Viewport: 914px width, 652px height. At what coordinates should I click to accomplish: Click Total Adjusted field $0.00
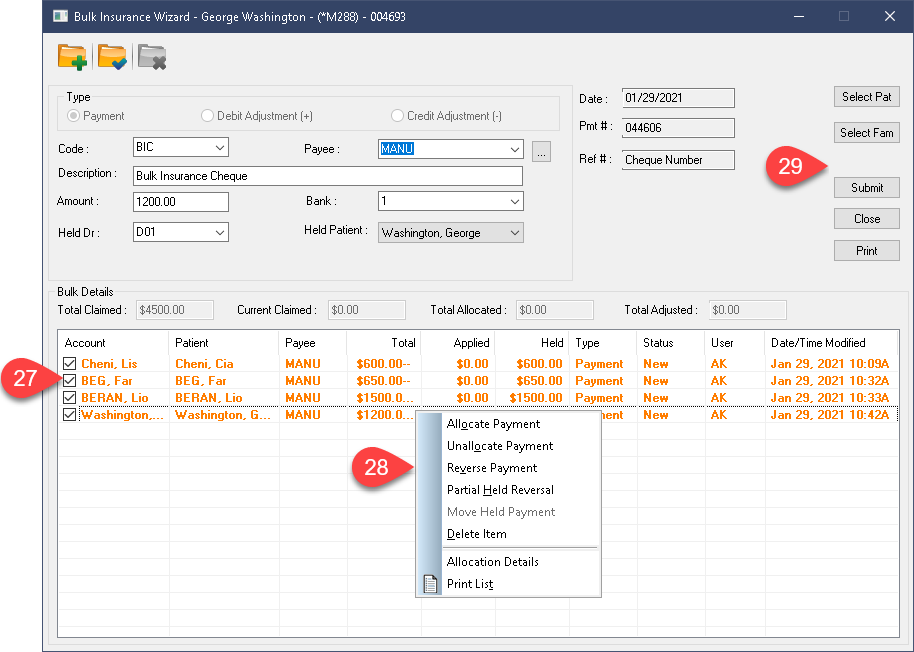pos(748,310)
